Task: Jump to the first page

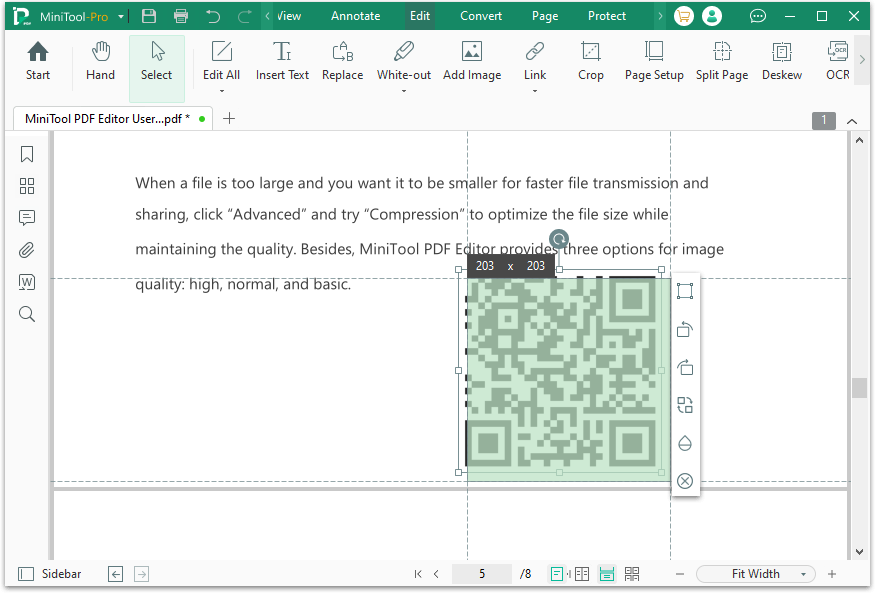Action: (x=418, y=574)
